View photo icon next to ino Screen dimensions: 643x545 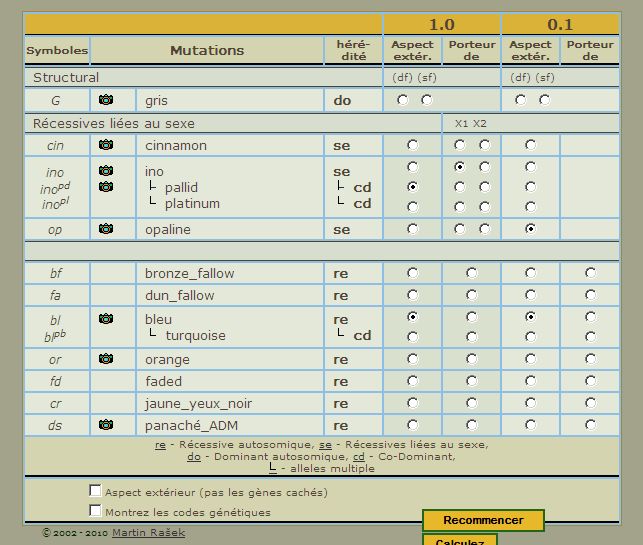(106, 171)
